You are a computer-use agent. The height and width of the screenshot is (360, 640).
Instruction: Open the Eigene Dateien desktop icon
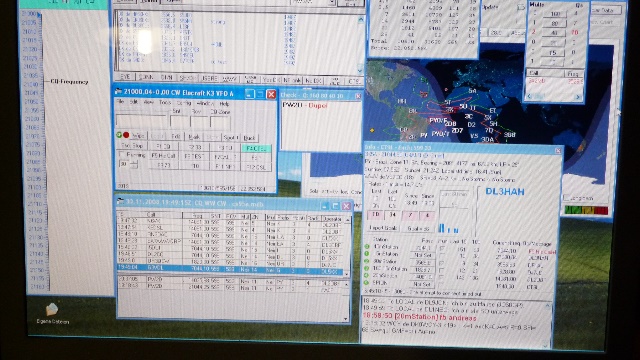point(52,313)
